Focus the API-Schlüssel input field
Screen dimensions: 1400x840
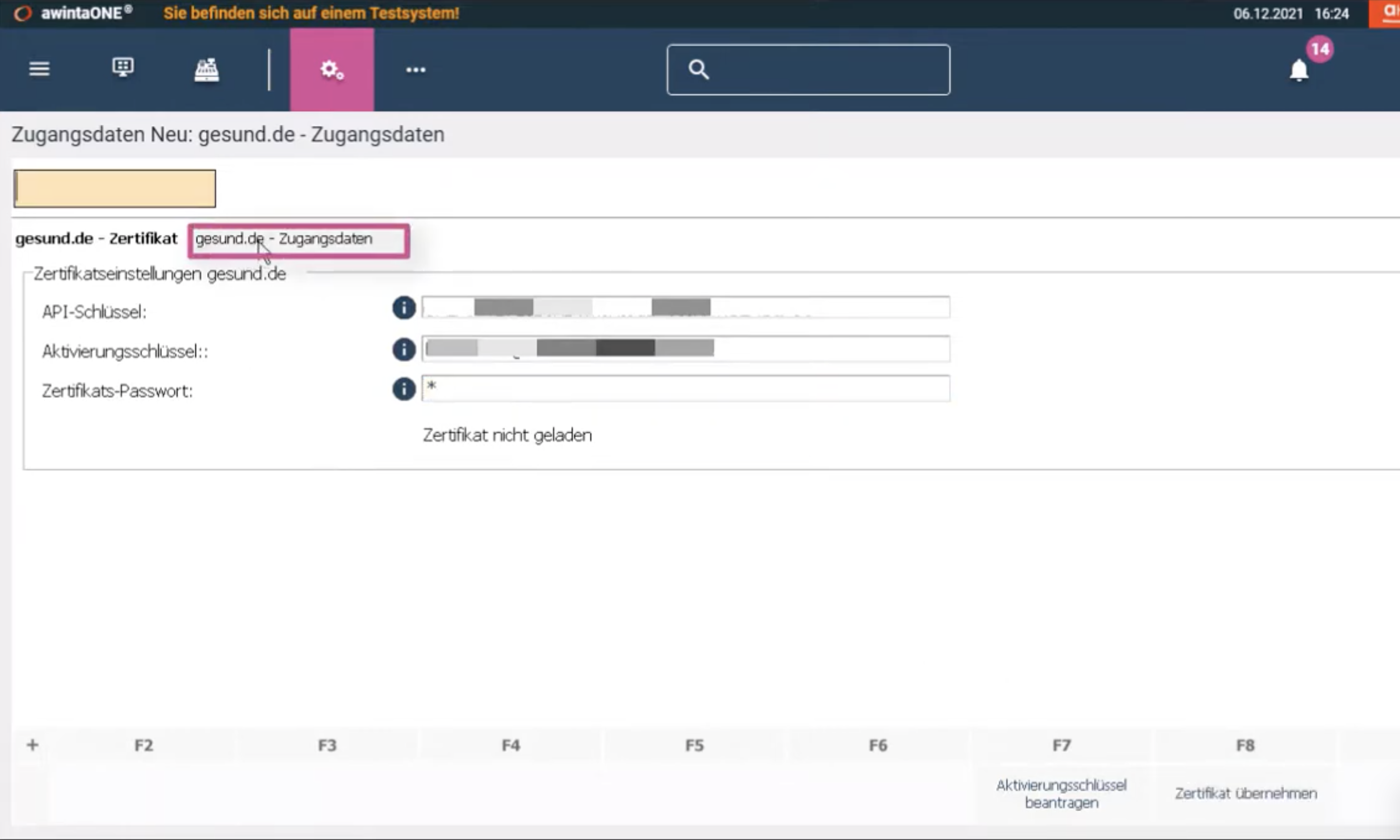(x=686, y=307)
